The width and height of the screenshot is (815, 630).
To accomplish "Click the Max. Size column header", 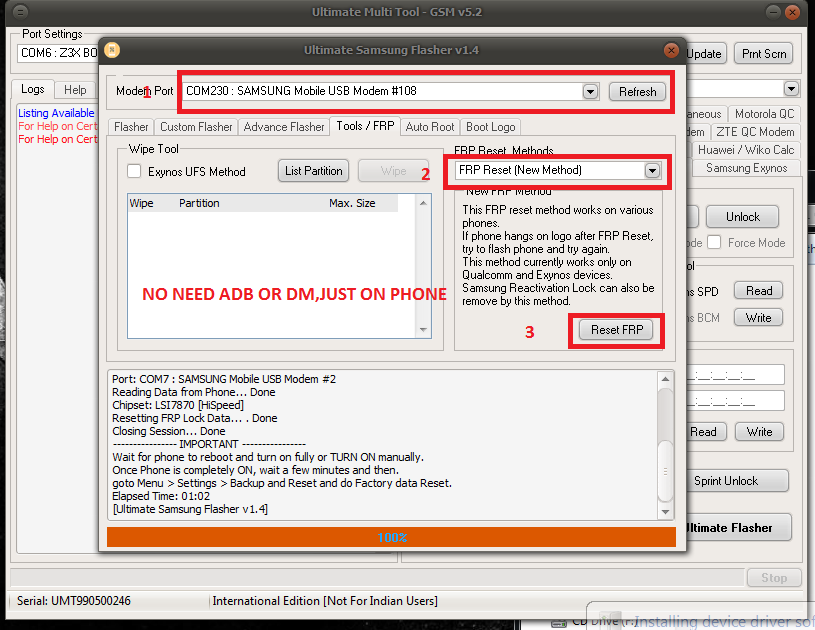I will (352, 203).
